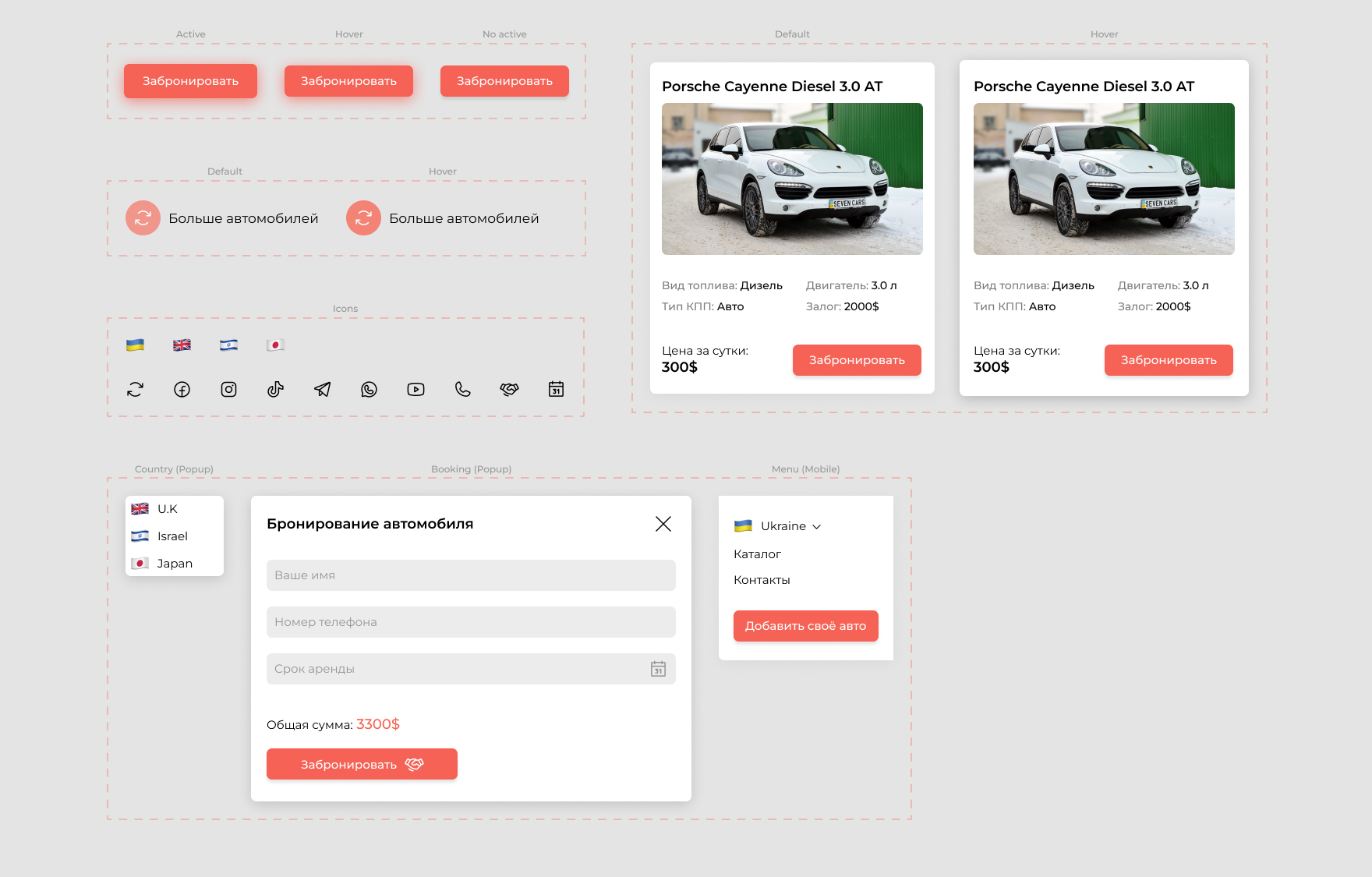
Task: Select Israel in country popup
Action: click(175, 536)
